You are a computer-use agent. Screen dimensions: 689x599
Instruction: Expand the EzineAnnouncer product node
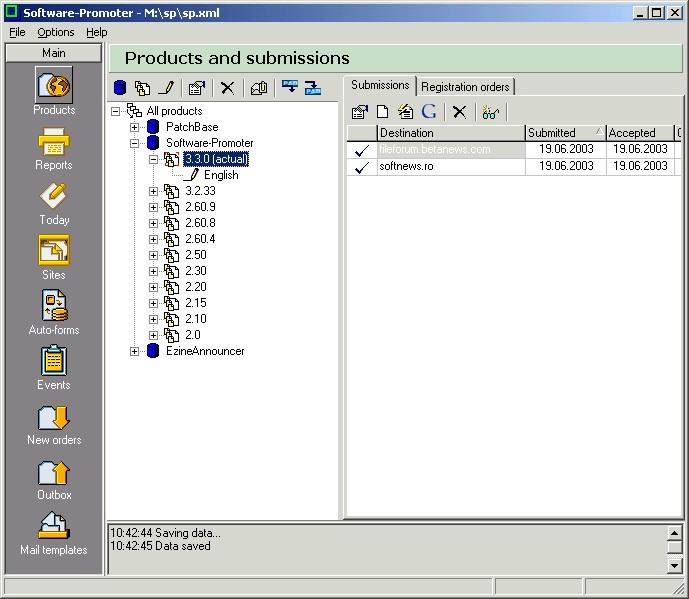[x=134, y=351]
